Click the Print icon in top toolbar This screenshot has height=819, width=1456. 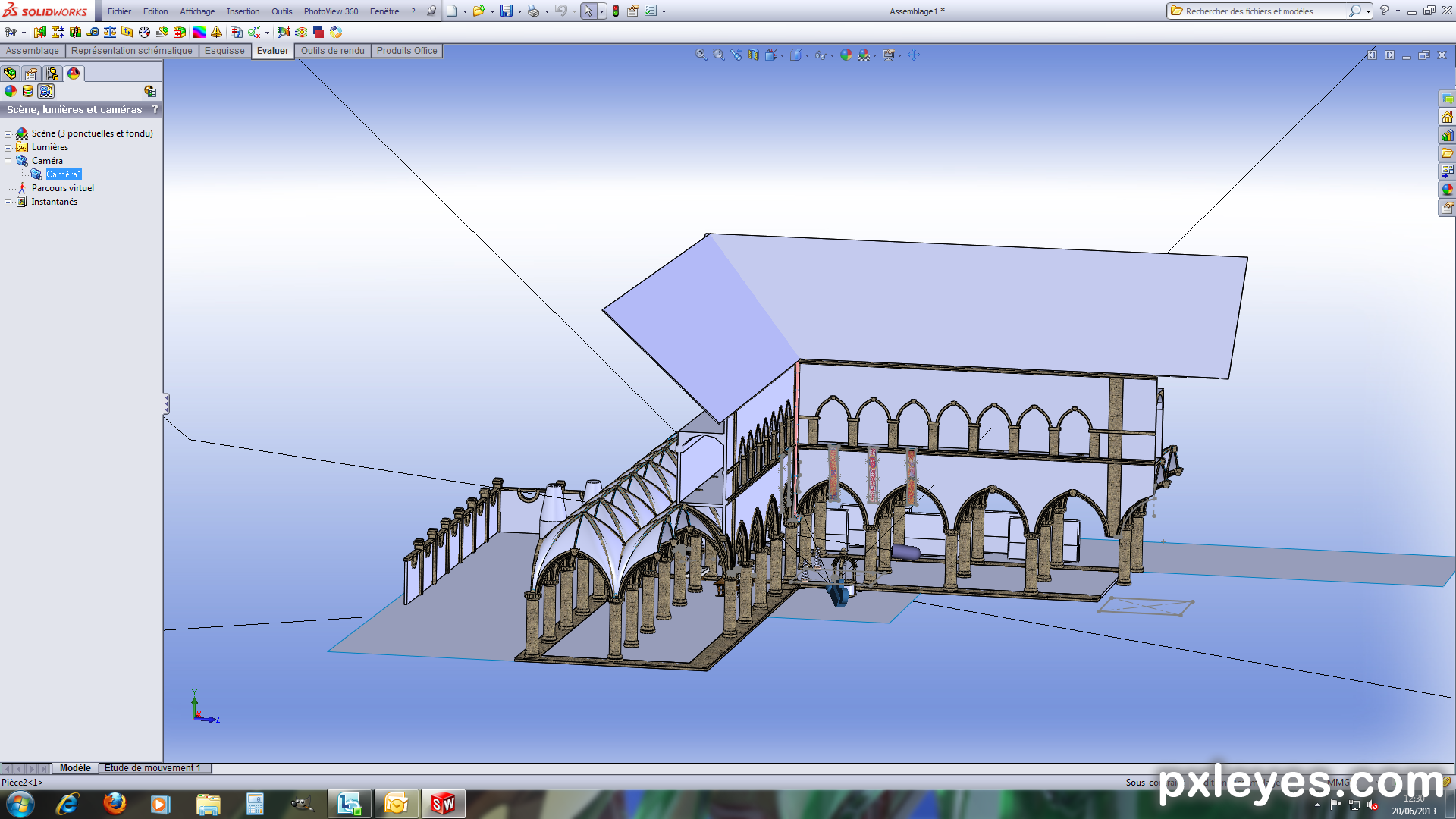coord(533,11)
